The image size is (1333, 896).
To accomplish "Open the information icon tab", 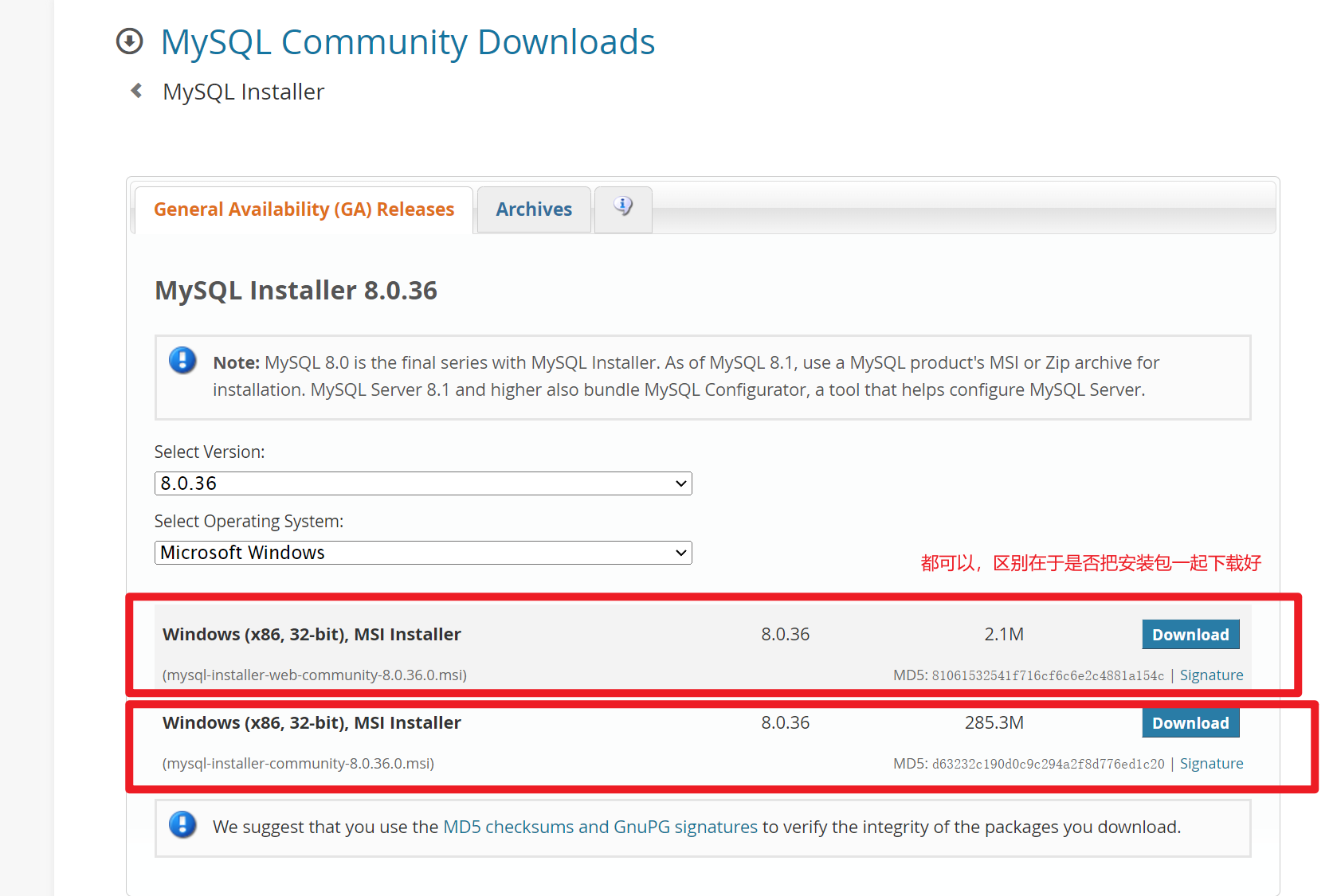I will coord(623,208).
